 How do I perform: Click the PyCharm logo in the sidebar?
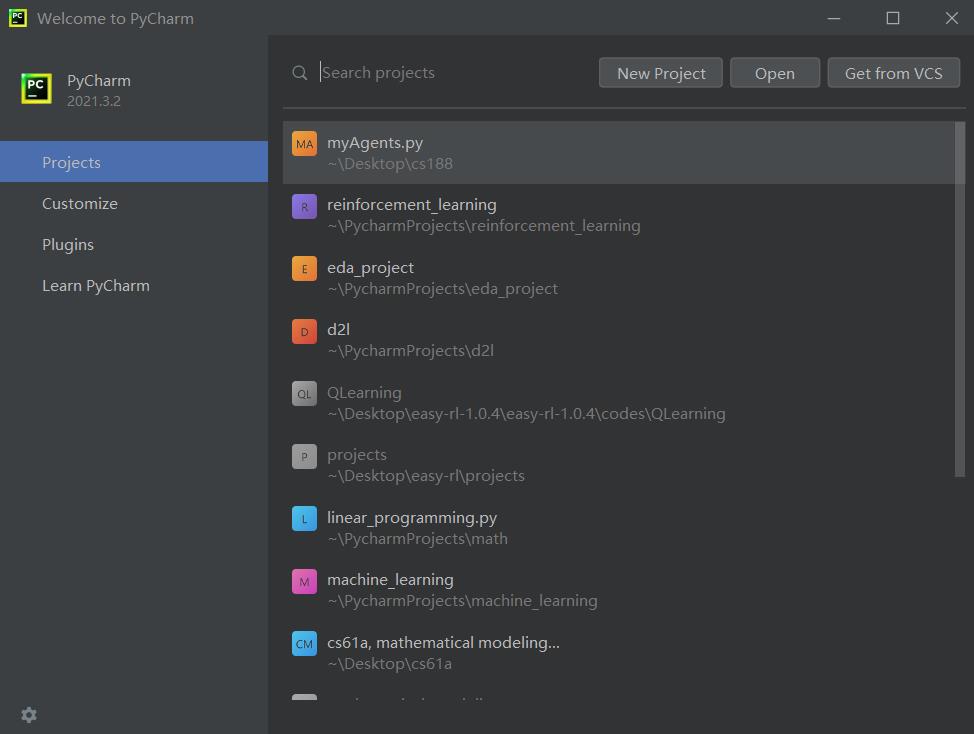(x=36, y=88)
